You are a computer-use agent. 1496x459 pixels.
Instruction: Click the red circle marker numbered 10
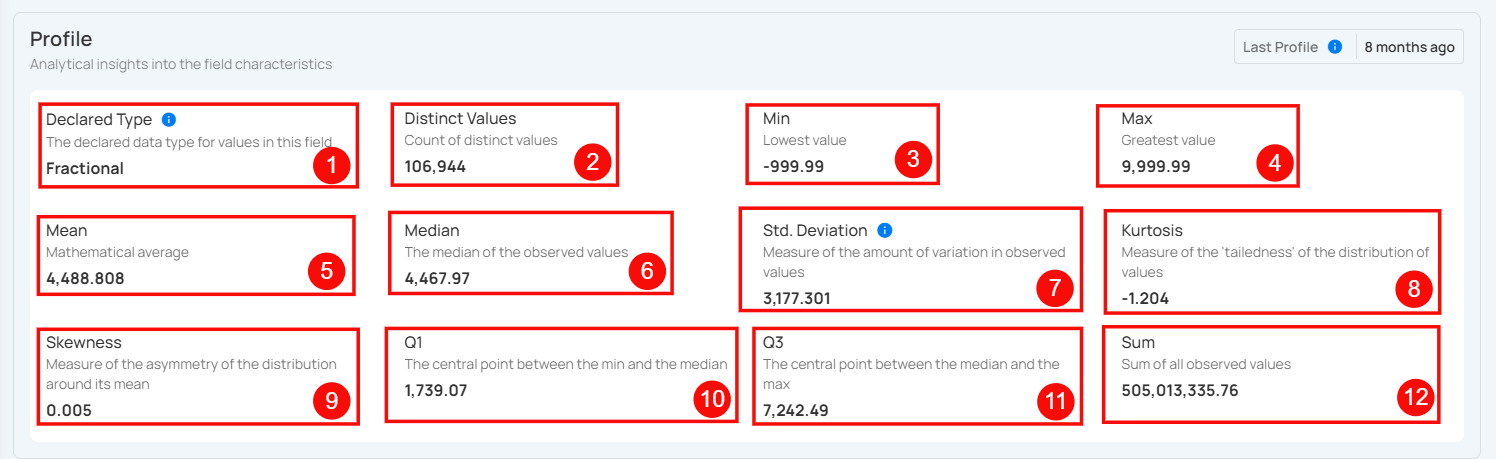711,400
